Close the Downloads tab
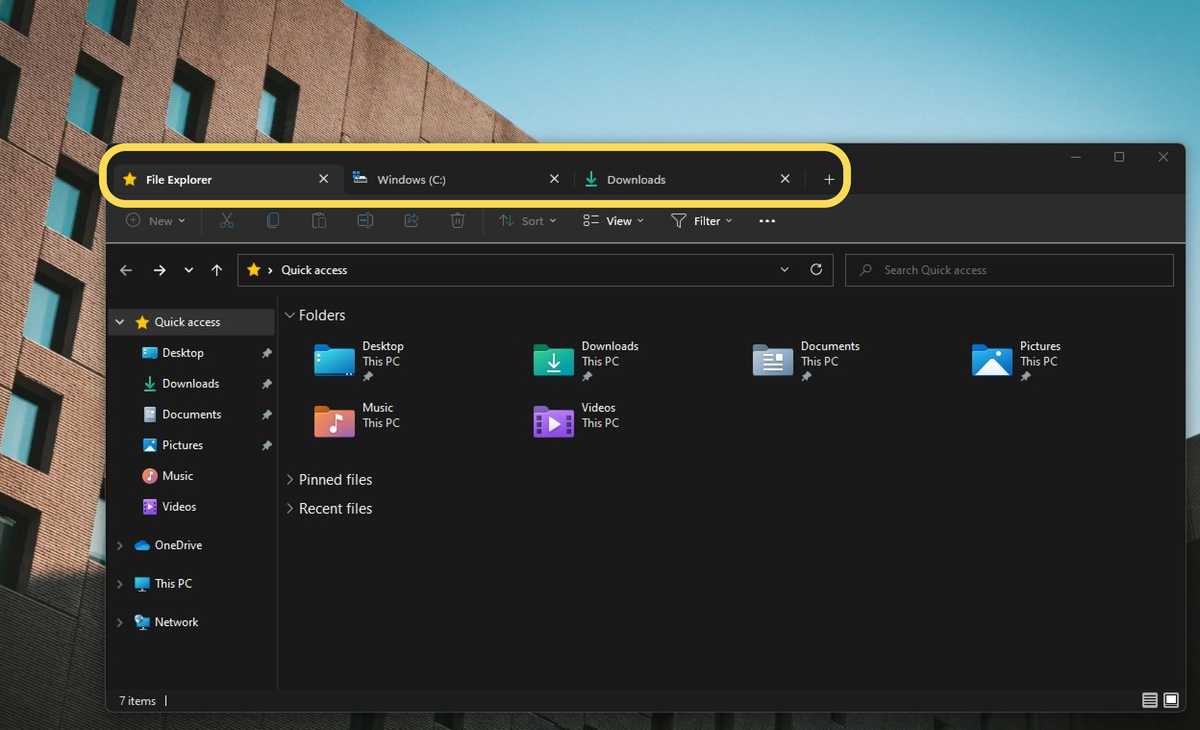1200x730 pixels. coord(785,179)
